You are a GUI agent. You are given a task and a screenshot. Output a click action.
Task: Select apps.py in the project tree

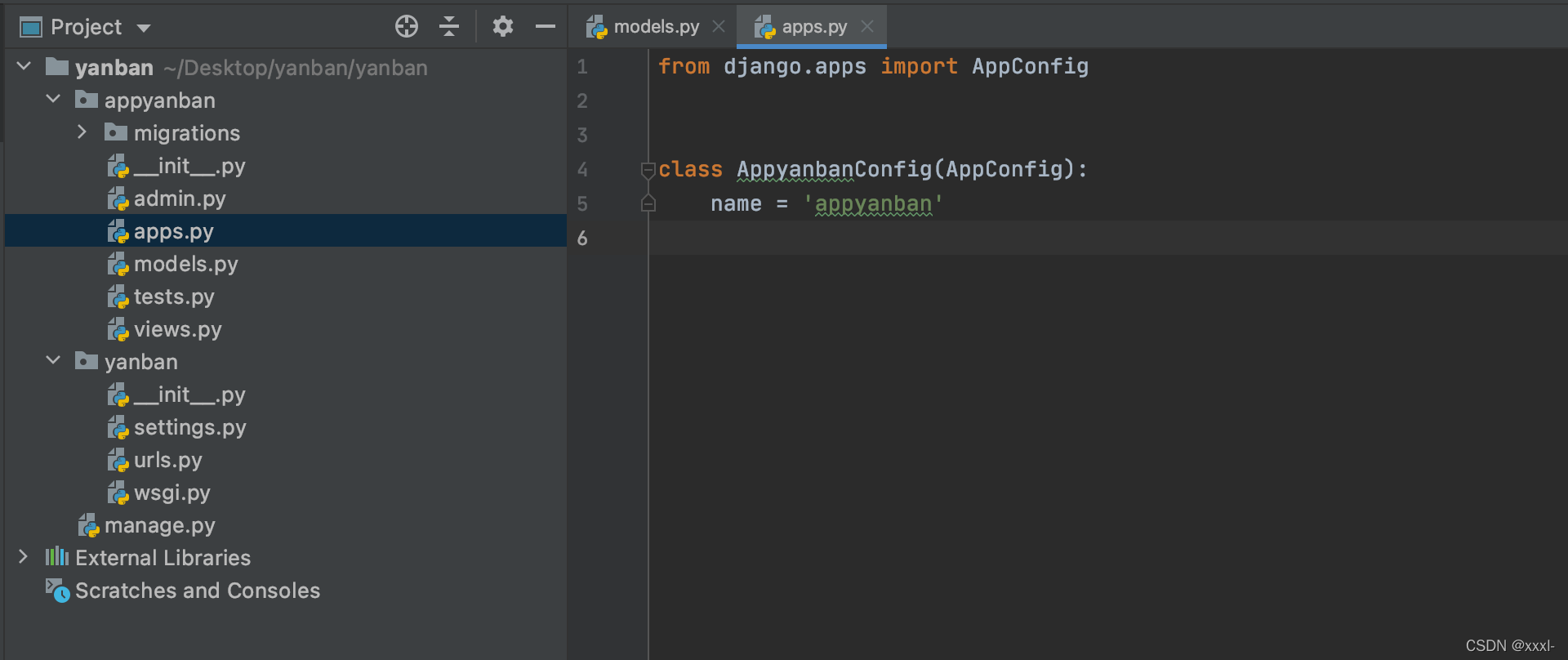(286, 231)
